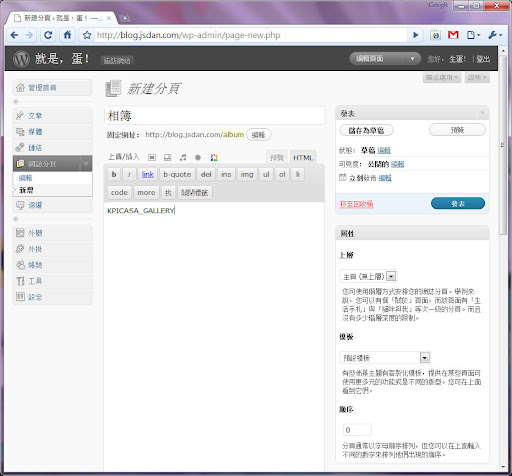Click the save draft button
512x476 pixels.
pos(366,130)
